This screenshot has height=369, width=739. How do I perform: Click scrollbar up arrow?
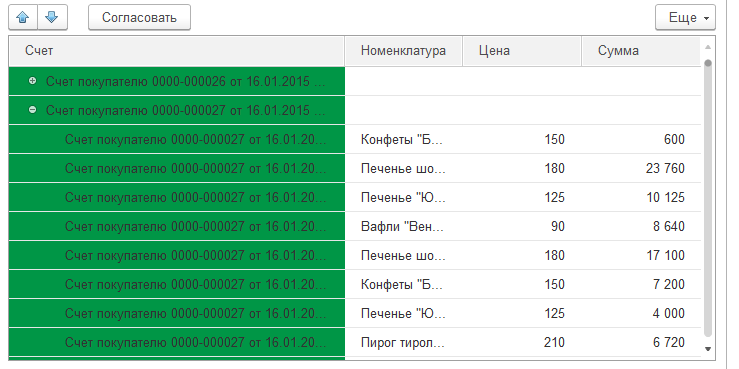click(x=707, y=47)
